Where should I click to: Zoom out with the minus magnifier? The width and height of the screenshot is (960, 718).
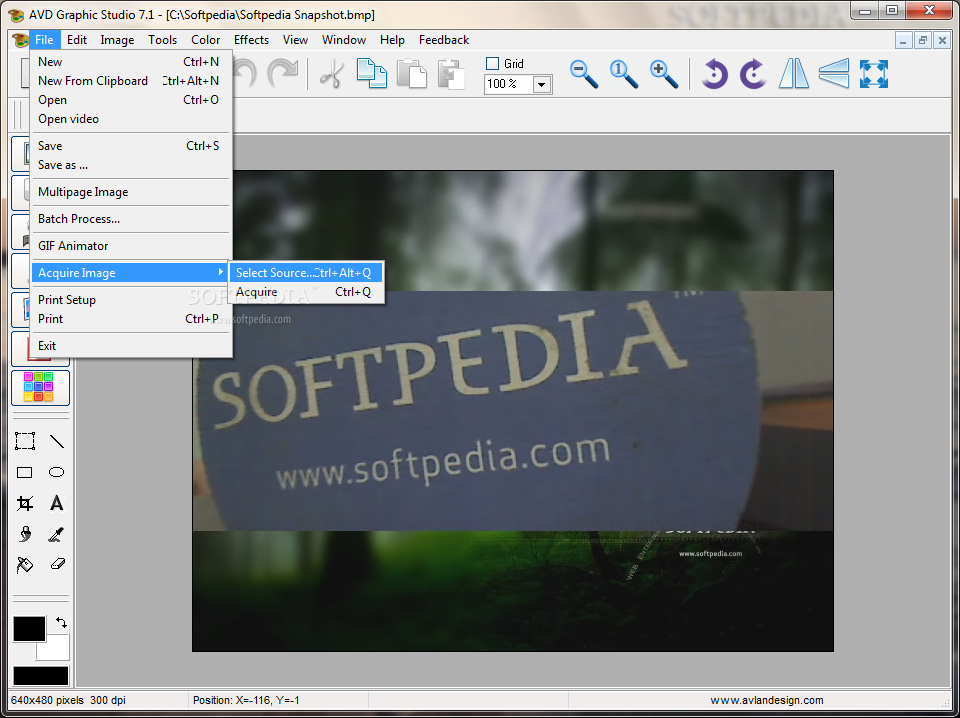[x=583, y=74]
